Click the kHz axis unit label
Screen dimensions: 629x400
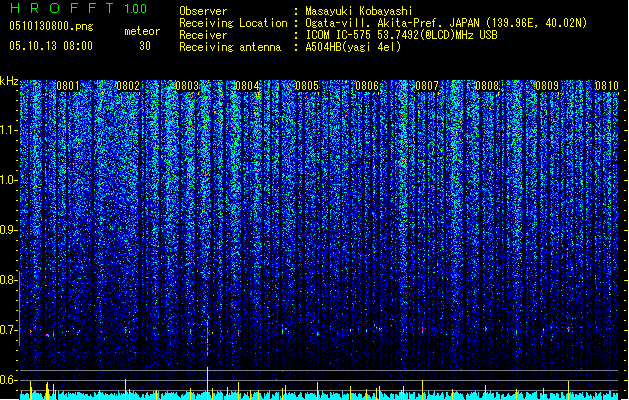tap(9, 81)
